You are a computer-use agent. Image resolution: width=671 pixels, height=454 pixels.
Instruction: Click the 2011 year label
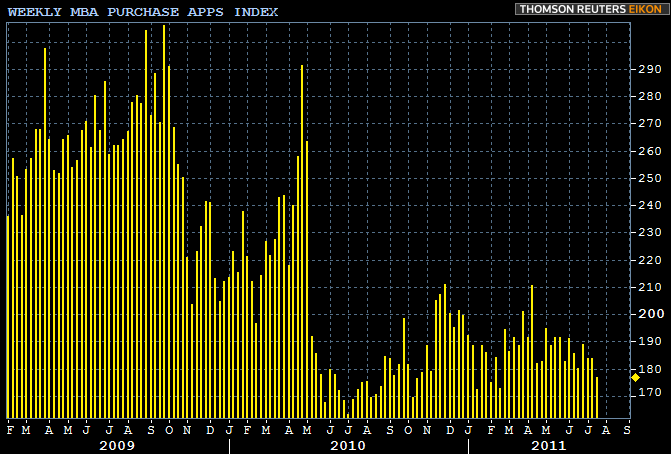(x=549, y=444)
